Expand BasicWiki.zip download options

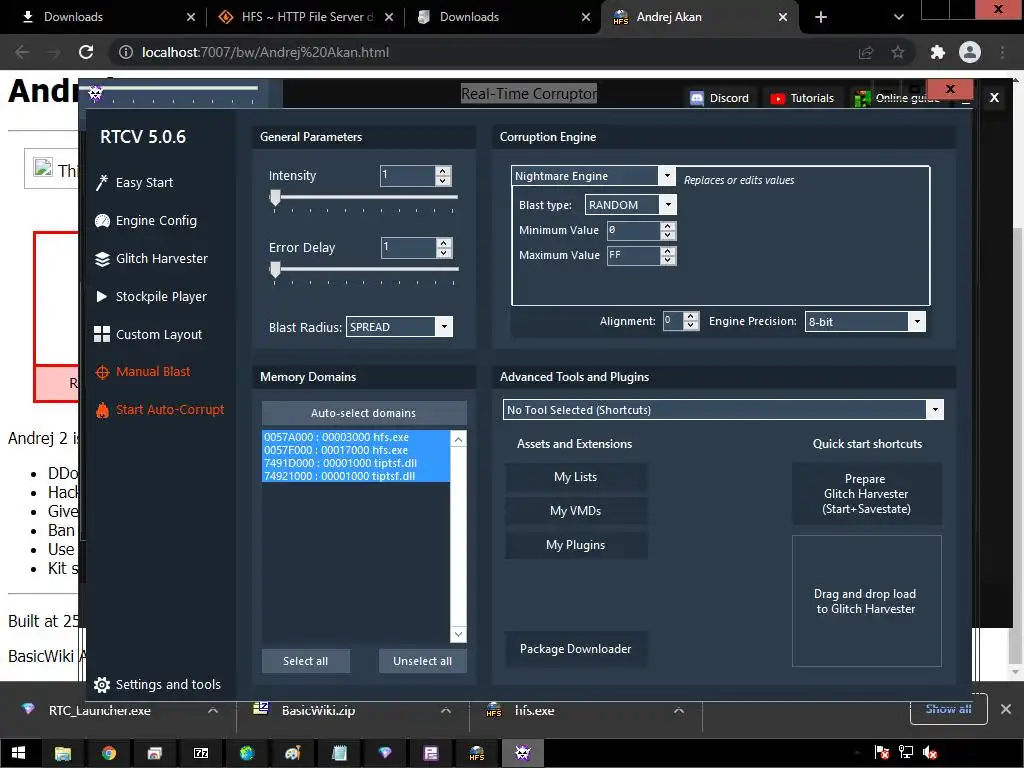point(445,711)
